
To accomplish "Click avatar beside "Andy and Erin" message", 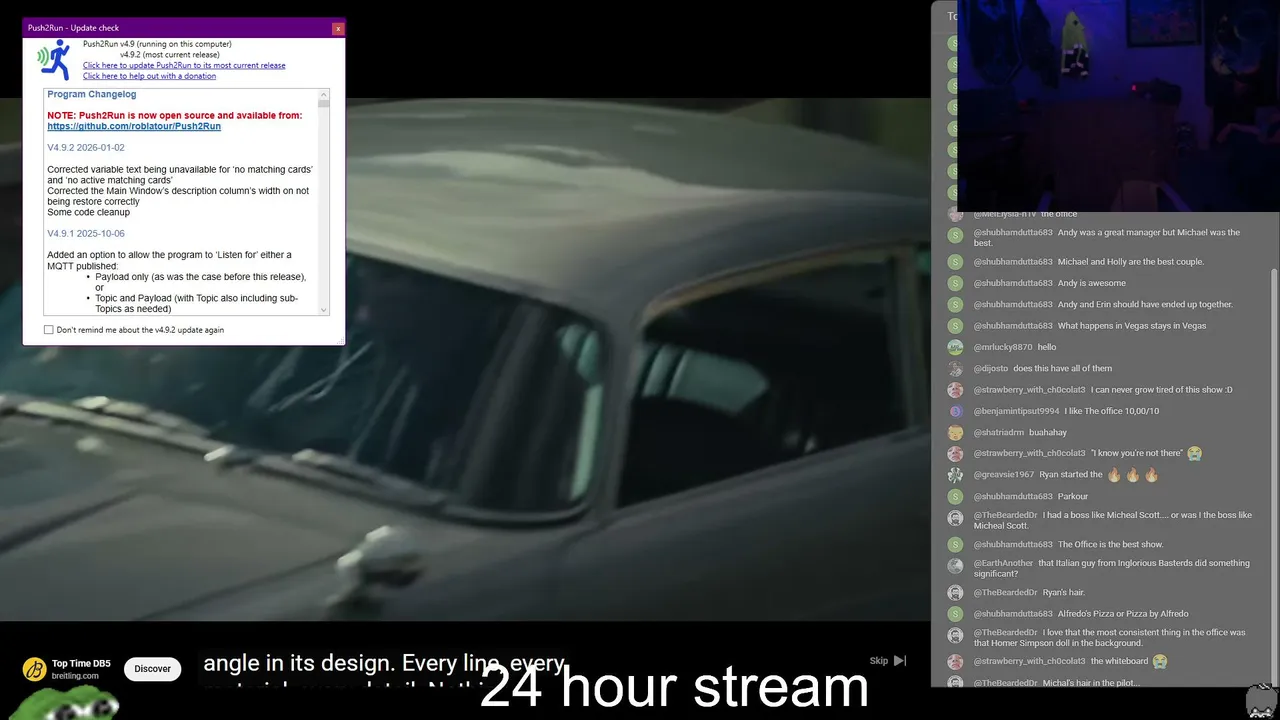I will pos(955,304).
